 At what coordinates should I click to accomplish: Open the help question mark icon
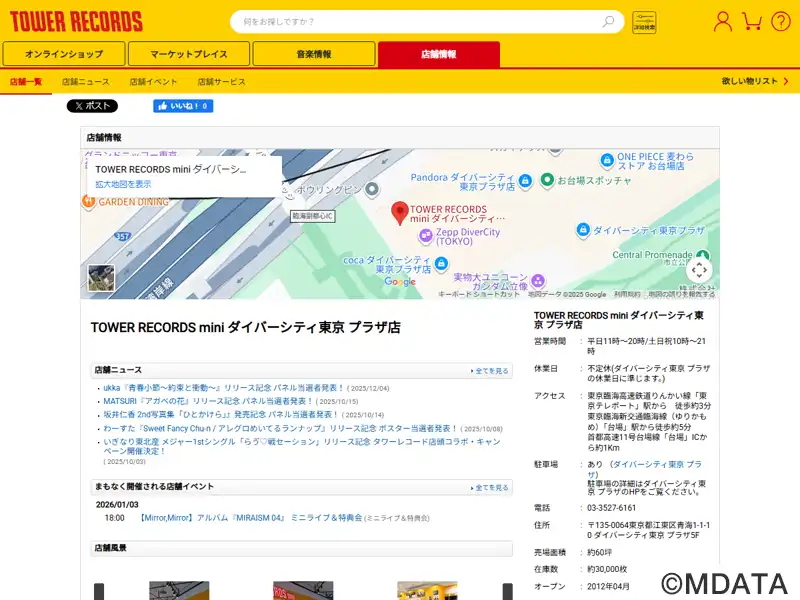pos(781,22)
